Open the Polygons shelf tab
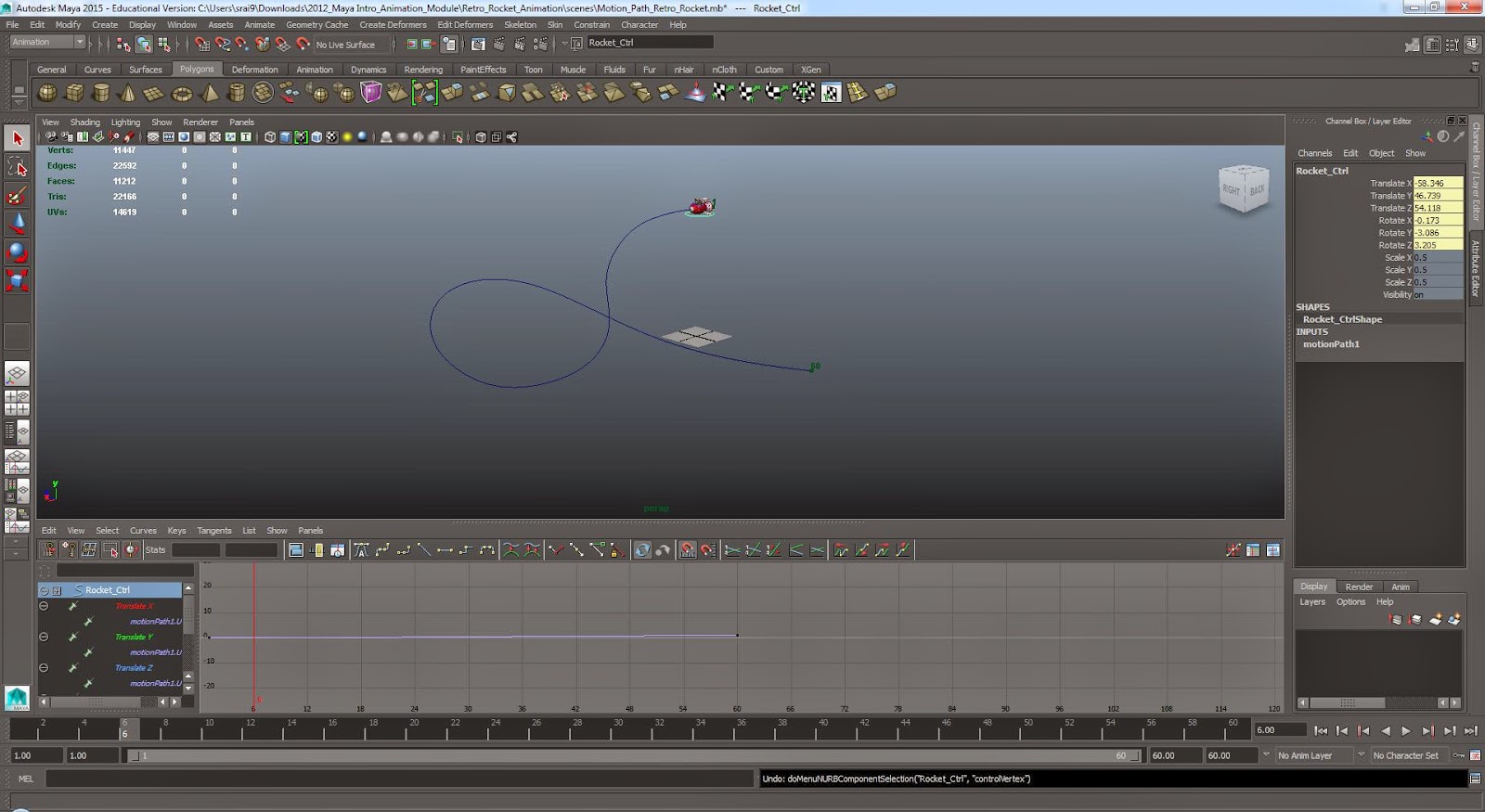 click(197, 70)
